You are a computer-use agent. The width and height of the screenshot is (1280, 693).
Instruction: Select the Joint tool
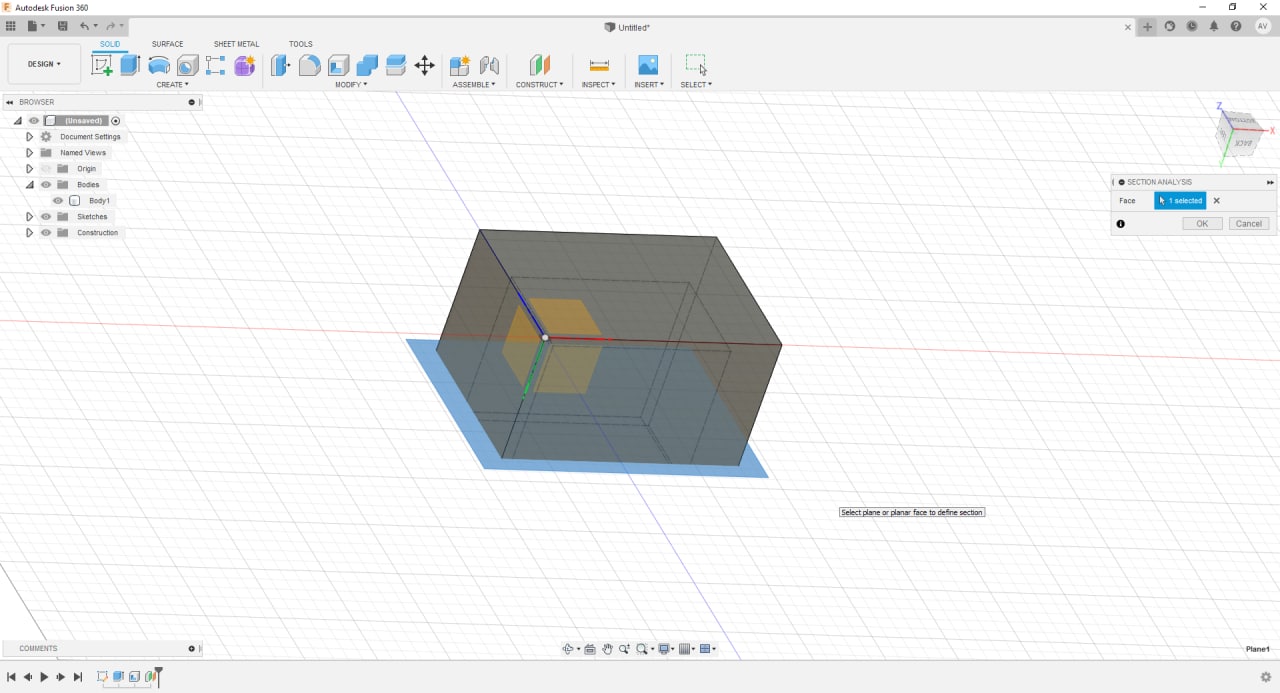point(489,65)
